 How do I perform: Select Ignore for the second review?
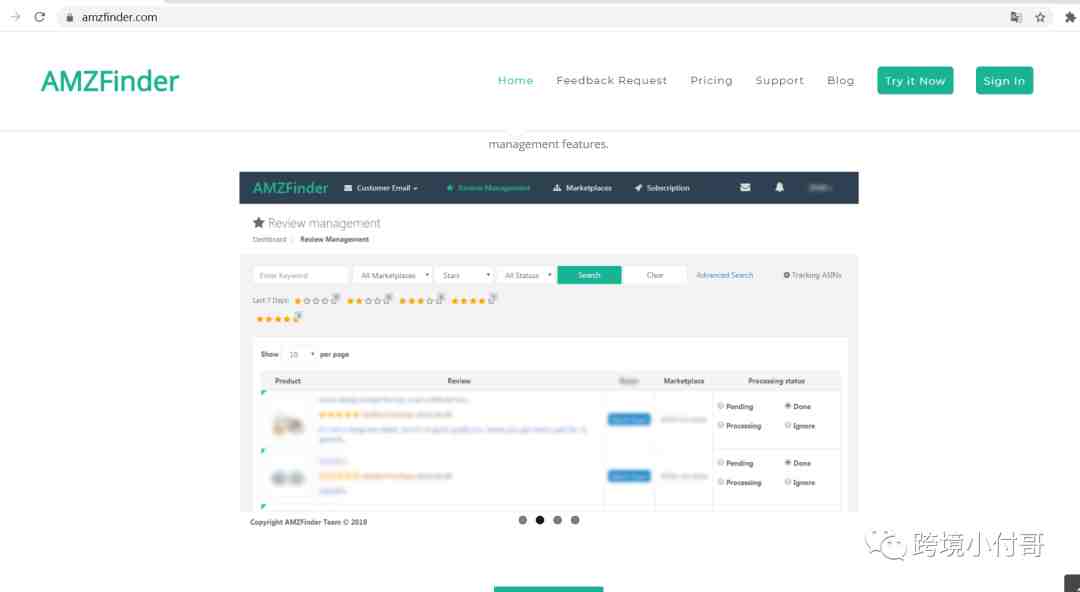tap(787, 482)
